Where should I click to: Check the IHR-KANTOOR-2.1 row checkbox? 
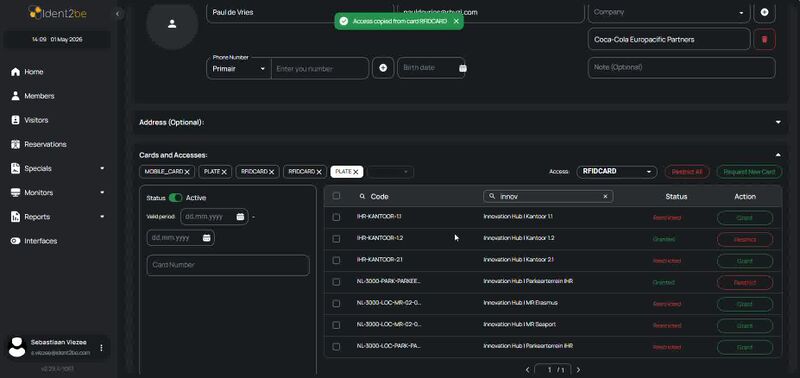(336, 260)
